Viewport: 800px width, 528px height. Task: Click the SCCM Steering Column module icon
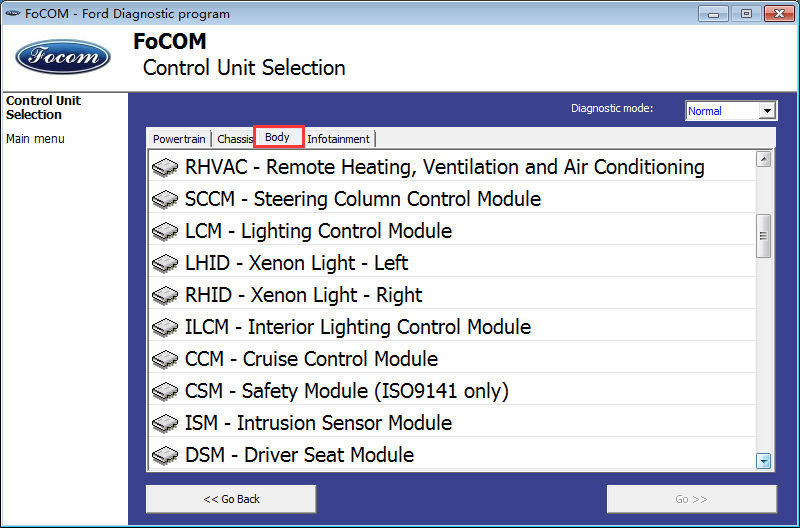pos(165,199)
